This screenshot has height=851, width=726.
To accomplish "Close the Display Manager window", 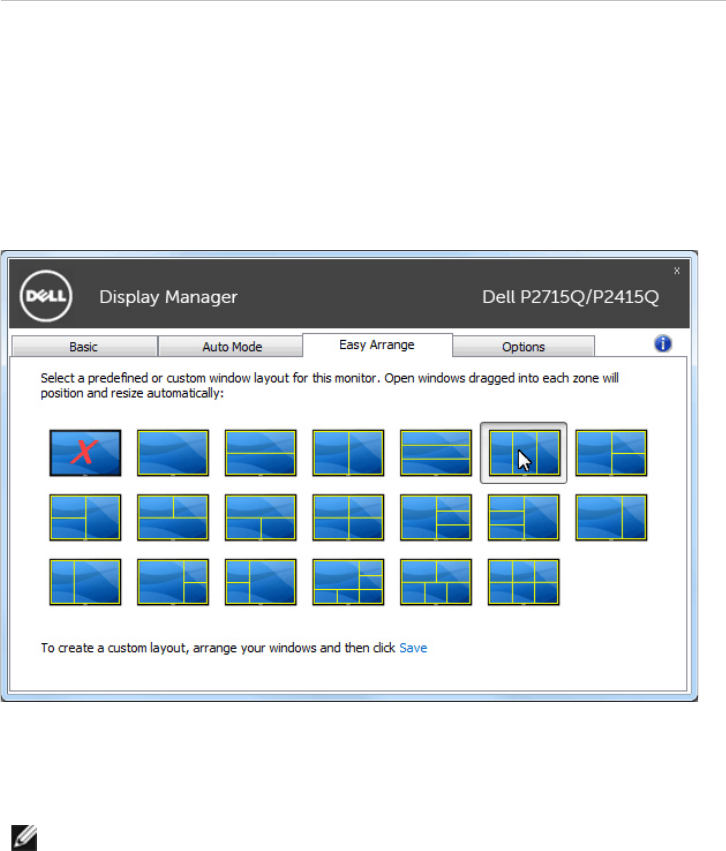I will 677,270.
